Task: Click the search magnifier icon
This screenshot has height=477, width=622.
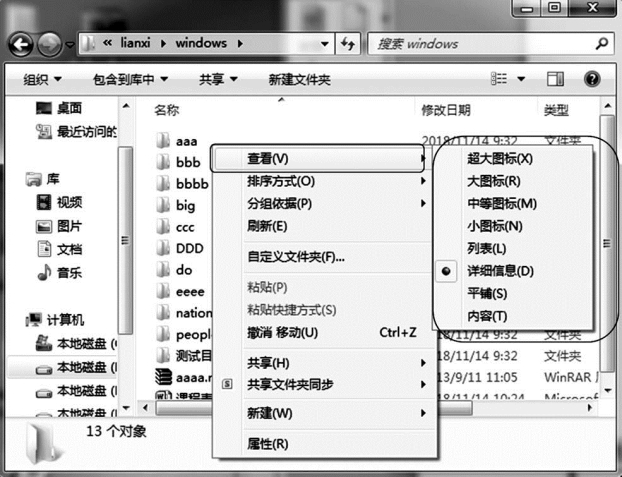Action: point(602,43)
